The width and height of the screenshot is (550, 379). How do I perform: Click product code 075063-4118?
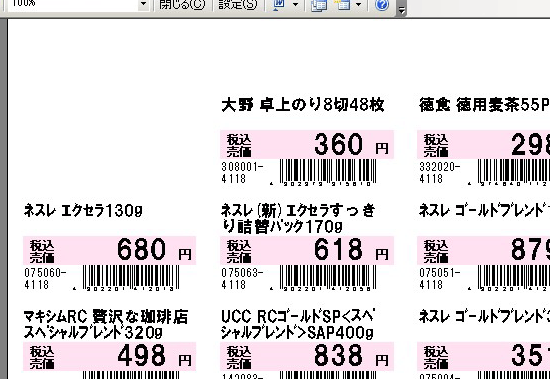[x=242, y=279]
